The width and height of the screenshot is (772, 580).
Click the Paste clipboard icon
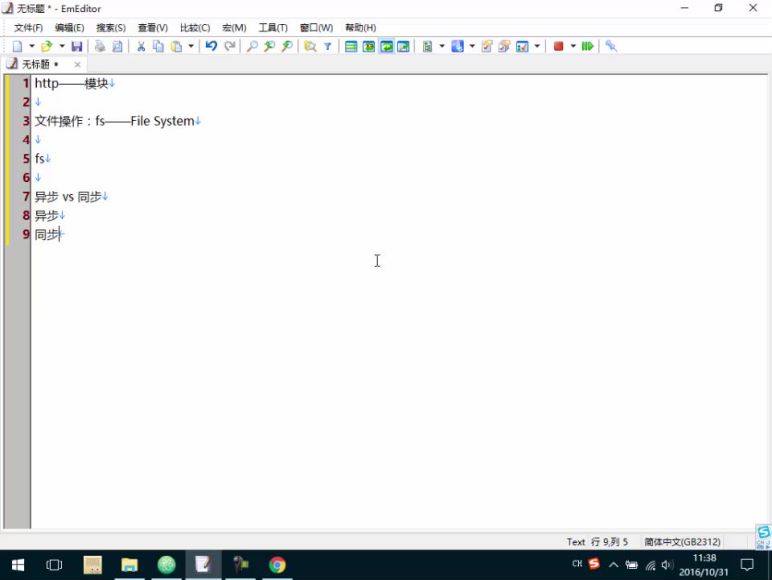pyautogui.click(x=176, y=46)
